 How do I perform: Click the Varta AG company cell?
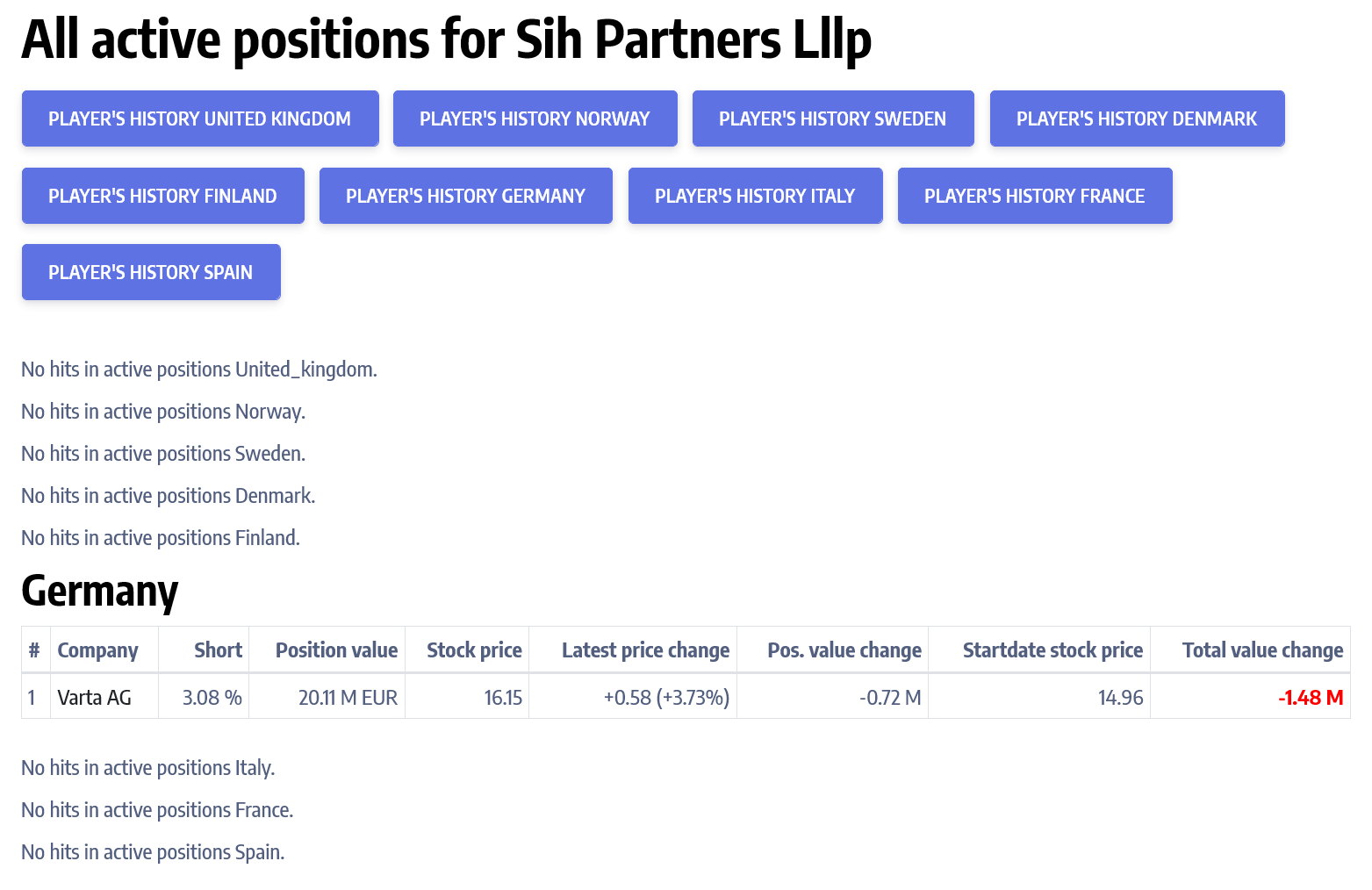click(x=95, y=698)
